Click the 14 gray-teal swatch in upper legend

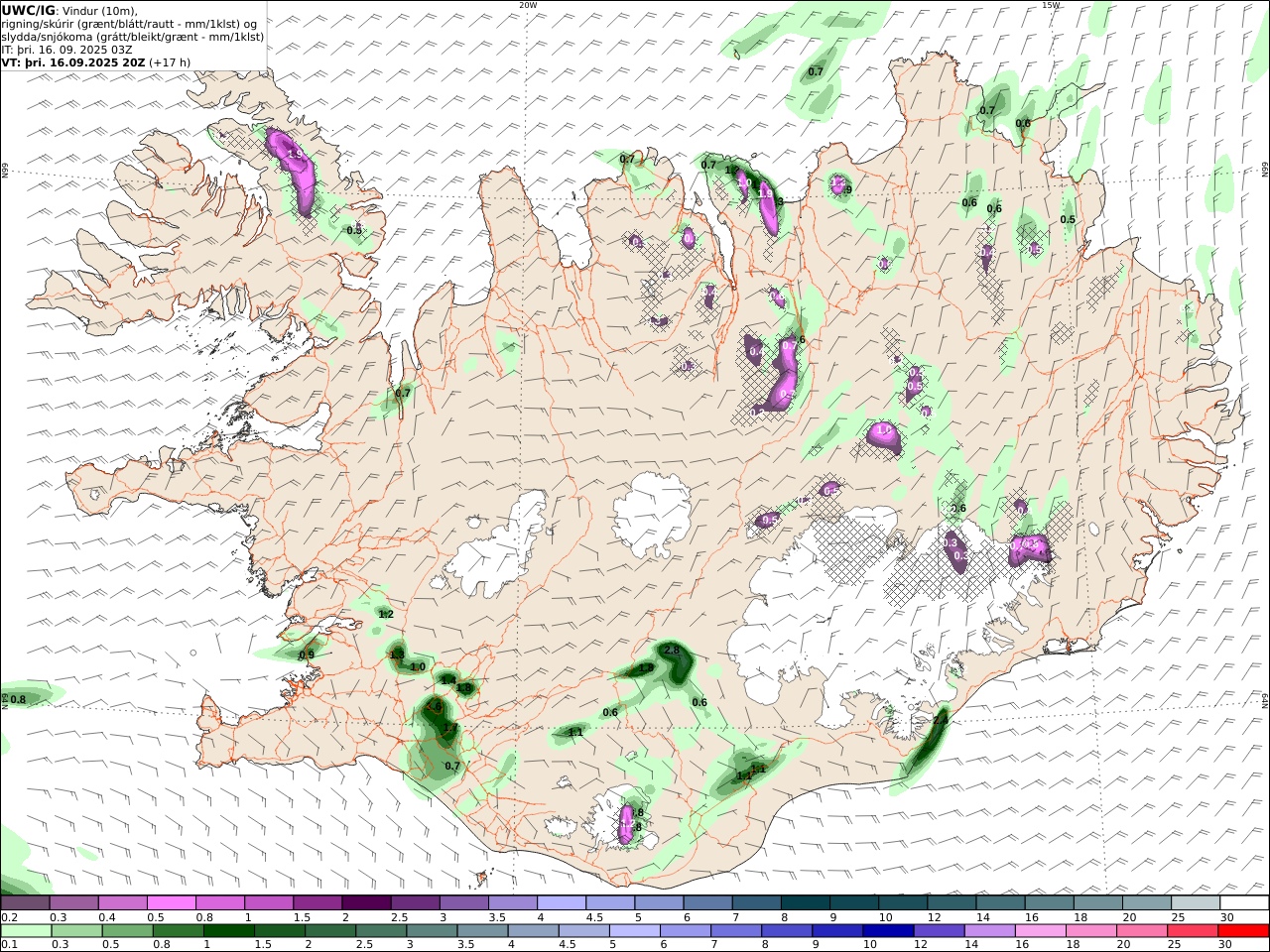point(1000,903)
